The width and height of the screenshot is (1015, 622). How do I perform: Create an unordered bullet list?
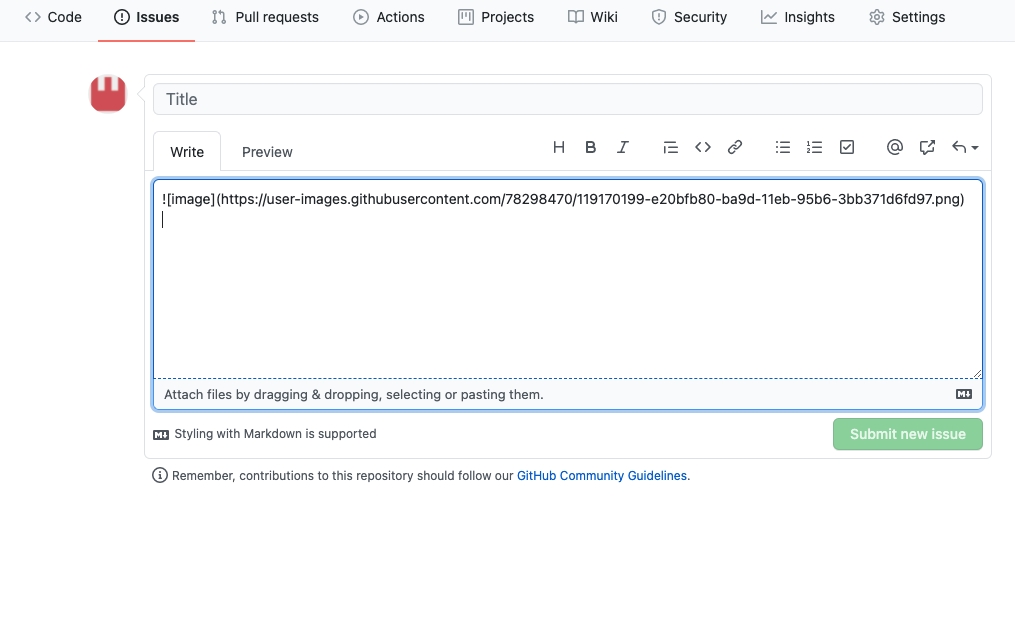pos(783,147)
